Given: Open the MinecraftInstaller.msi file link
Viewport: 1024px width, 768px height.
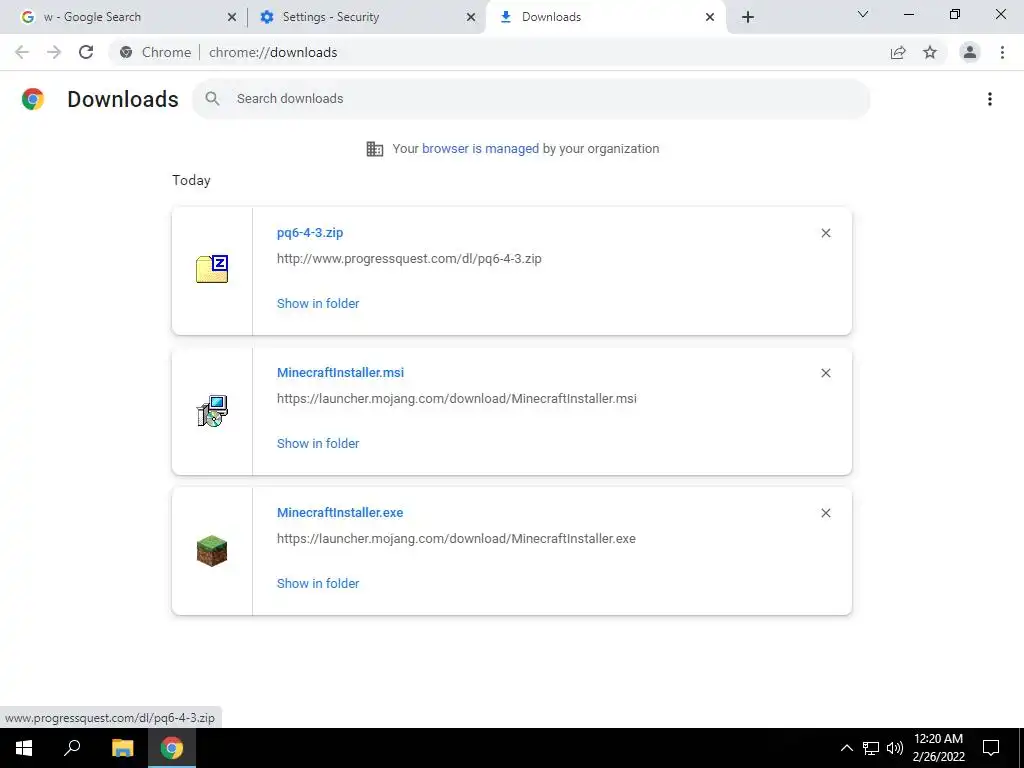Looking at the screenshot, I should click(340, 372).
